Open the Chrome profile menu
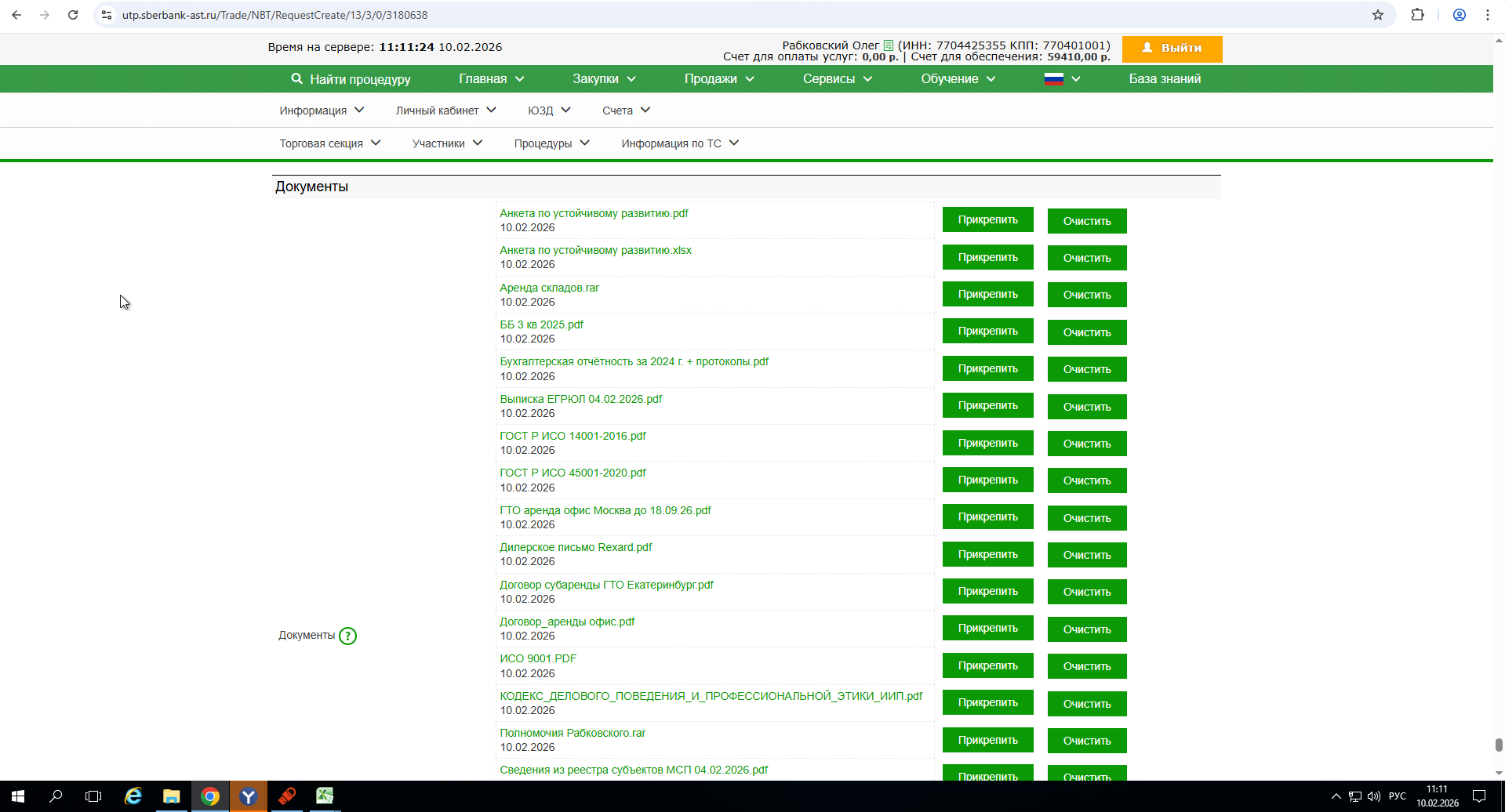This screenshot has width=1505, height=812. (x=1460, y=15)
